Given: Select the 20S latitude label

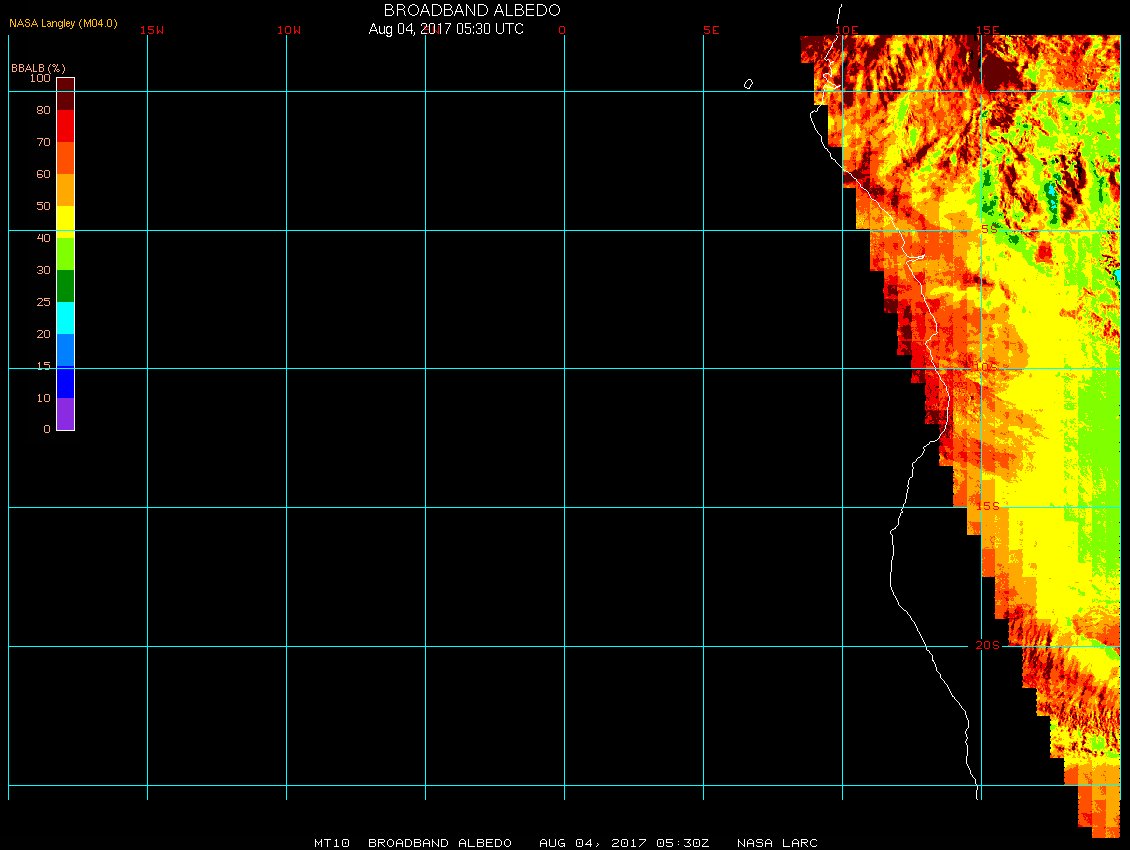Looking at the screenshot, I should pyautogui.click(x=987, y=645).
